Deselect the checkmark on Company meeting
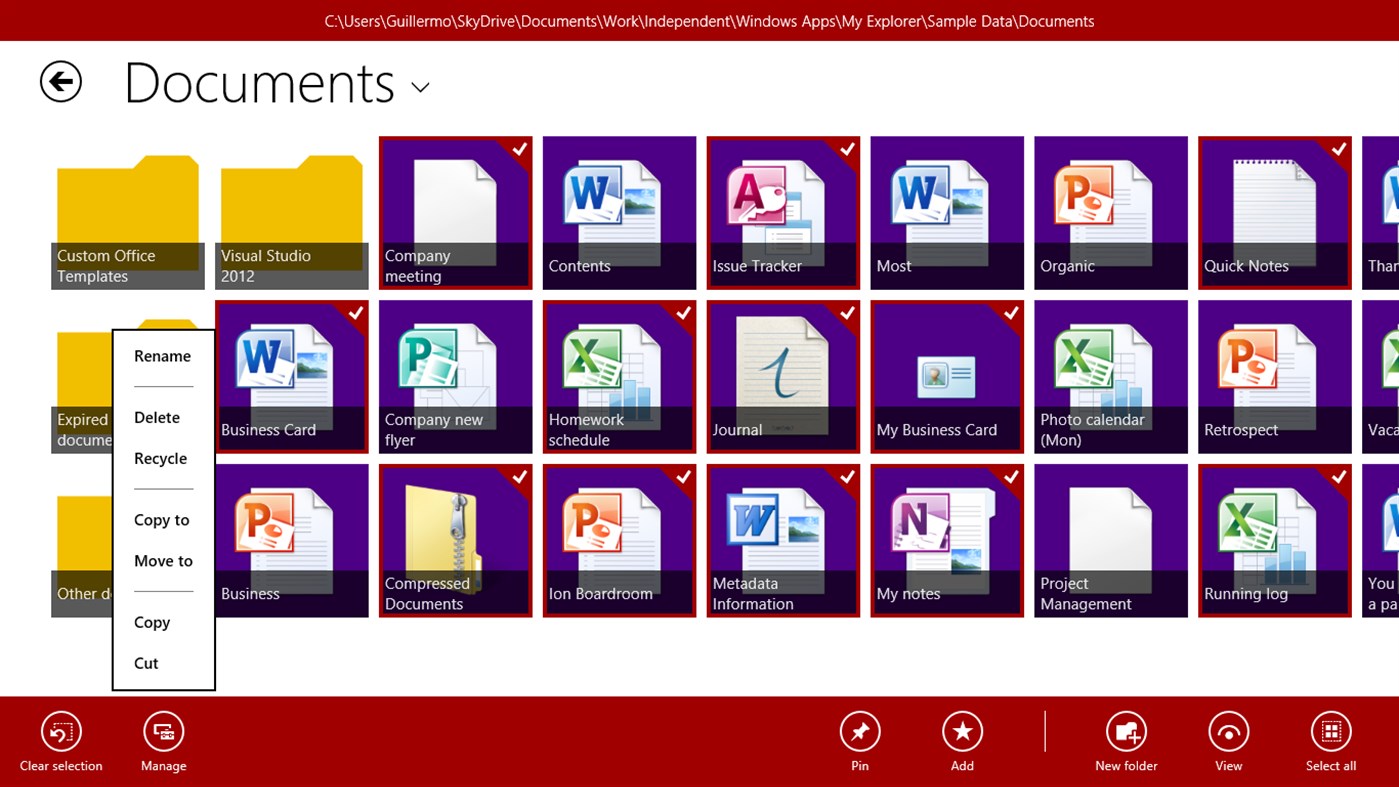This screenshot has width=1399, height=787. (519, 149)
